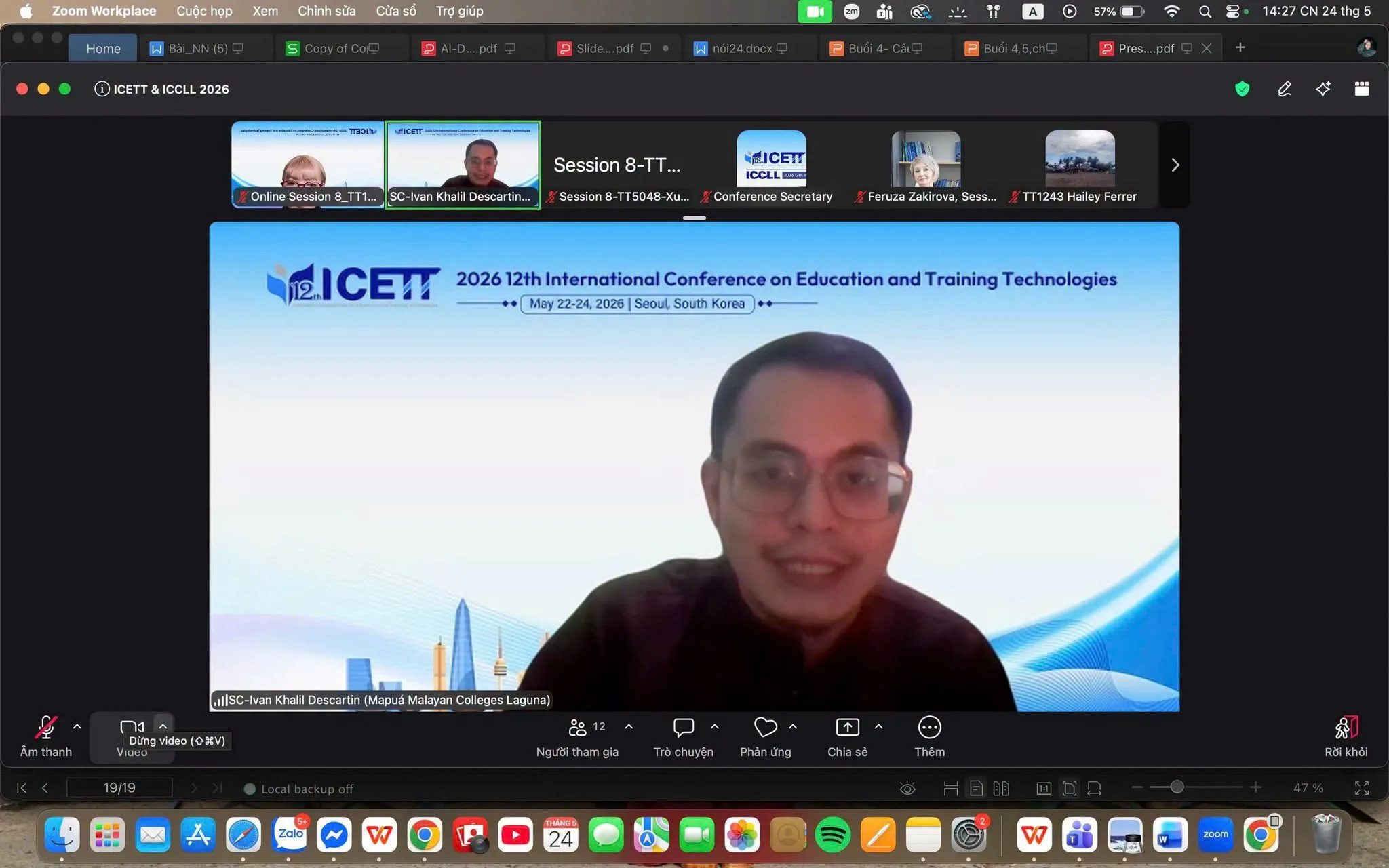Select Conference Secretary participant thumbnail

(x=771, y=165)
